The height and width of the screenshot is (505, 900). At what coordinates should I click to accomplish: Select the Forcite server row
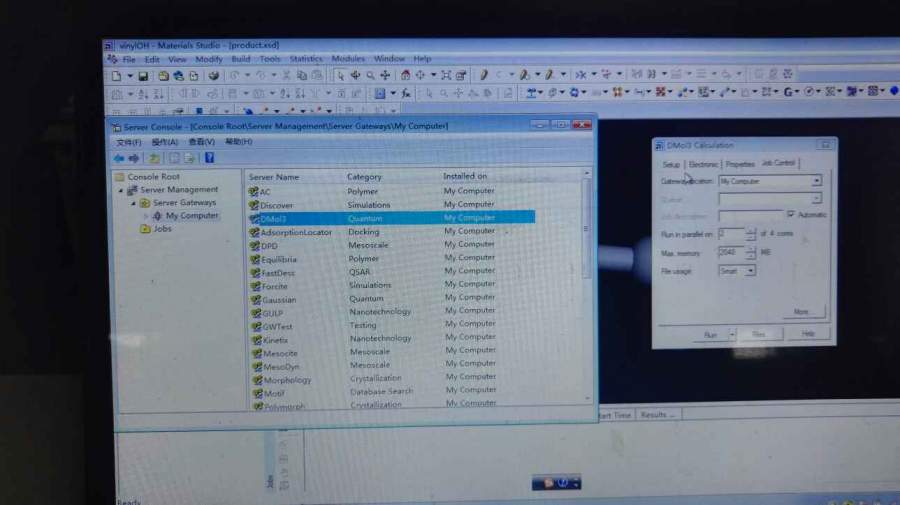coord(391,285)
